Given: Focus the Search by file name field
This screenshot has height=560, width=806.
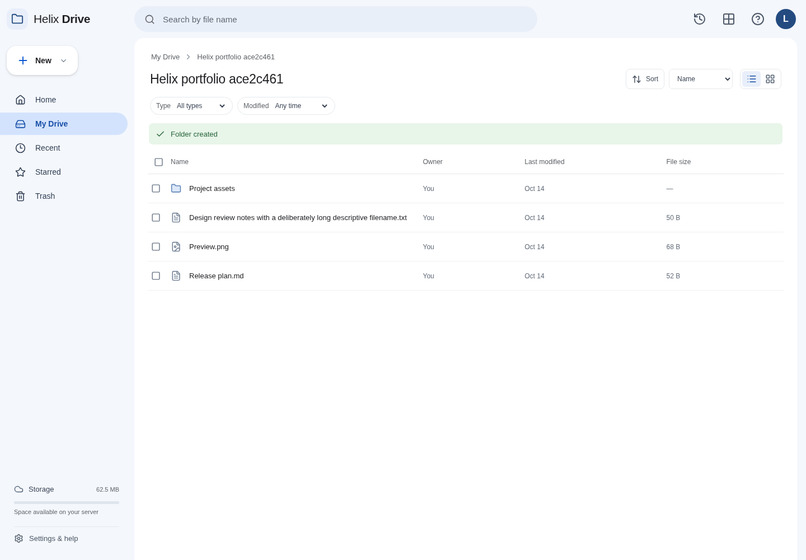Looking at the screenshot, I should coord(336,20).
